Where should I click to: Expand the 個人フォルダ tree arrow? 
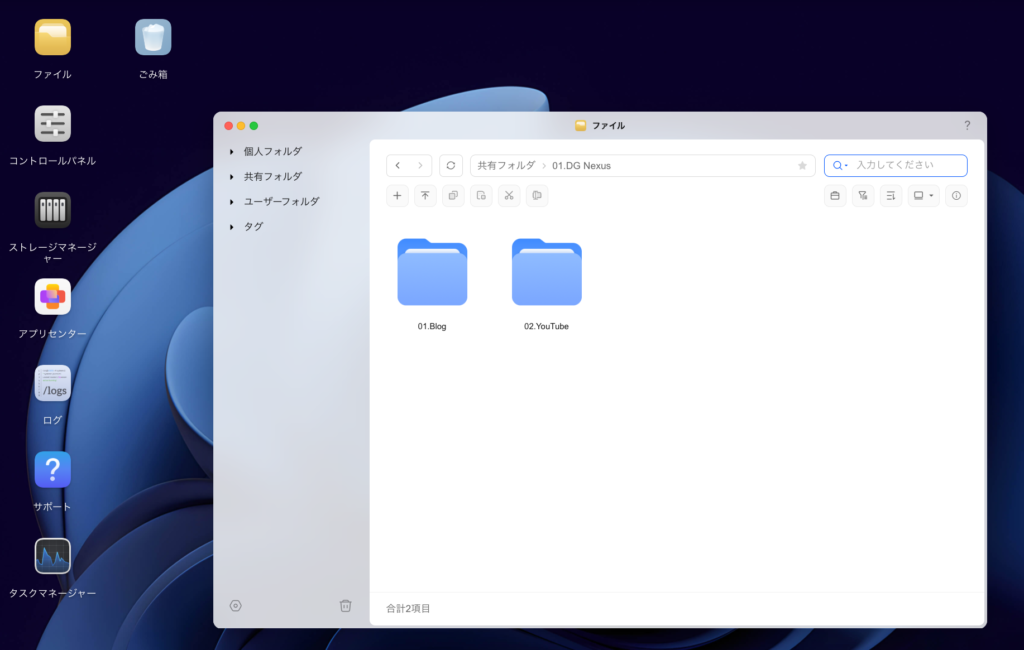tap(231, 152)
